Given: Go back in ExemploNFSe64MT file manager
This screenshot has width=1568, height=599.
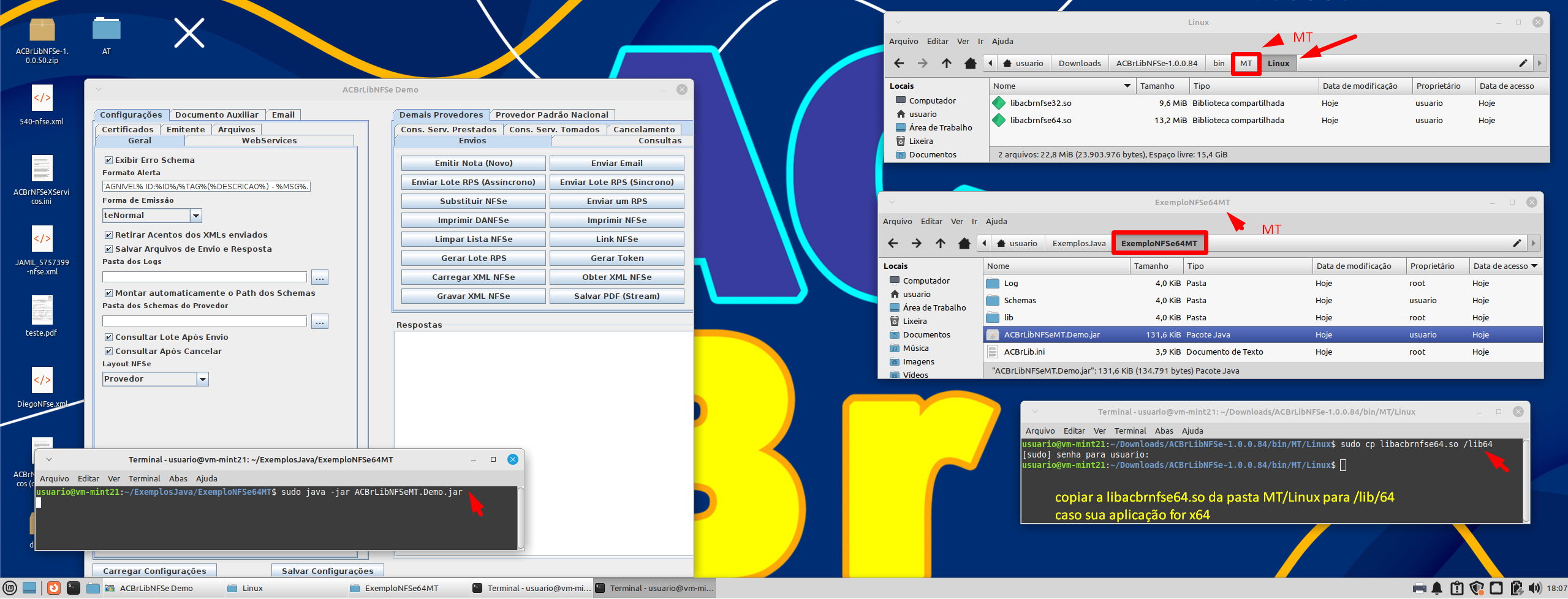Looking at the screenshot, I should [x=892, y=243].
